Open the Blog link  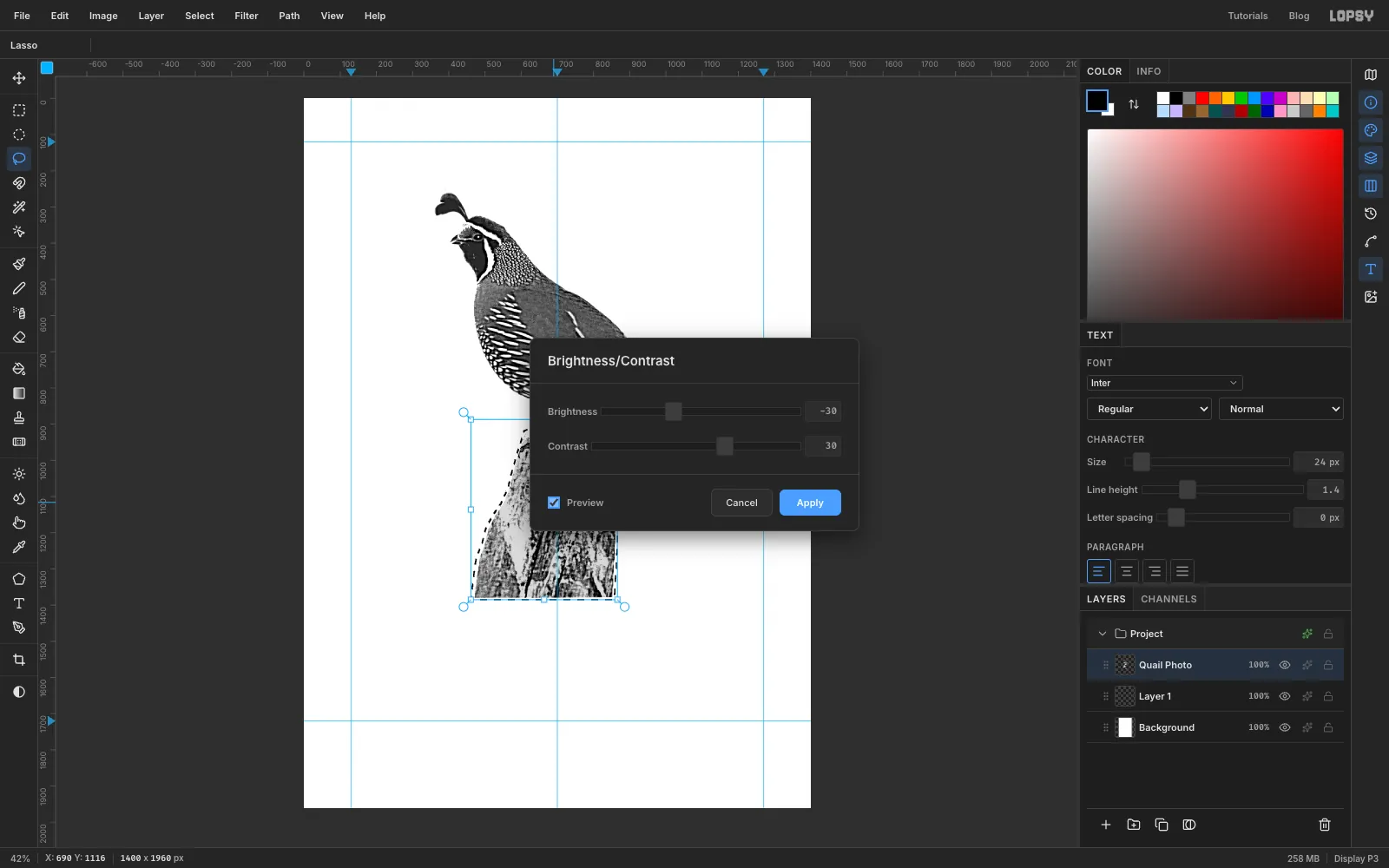[x=1299, y=16]
